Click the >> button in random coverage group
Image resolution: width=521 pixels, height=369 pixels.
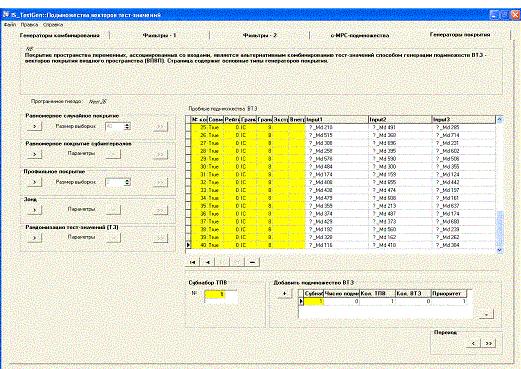160,126
